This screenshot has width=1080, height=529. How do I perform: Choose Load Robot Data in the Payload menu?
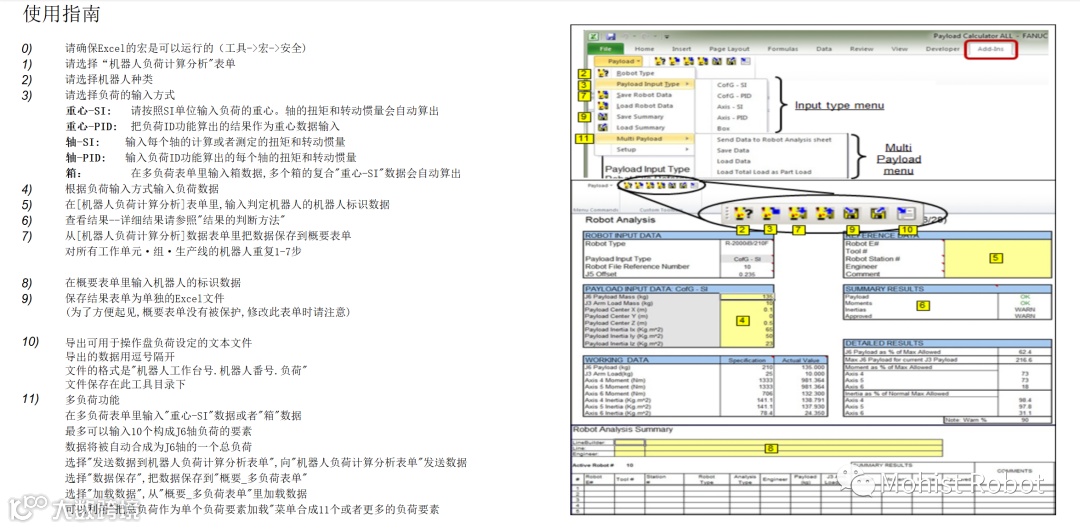(x=643, y=106)
